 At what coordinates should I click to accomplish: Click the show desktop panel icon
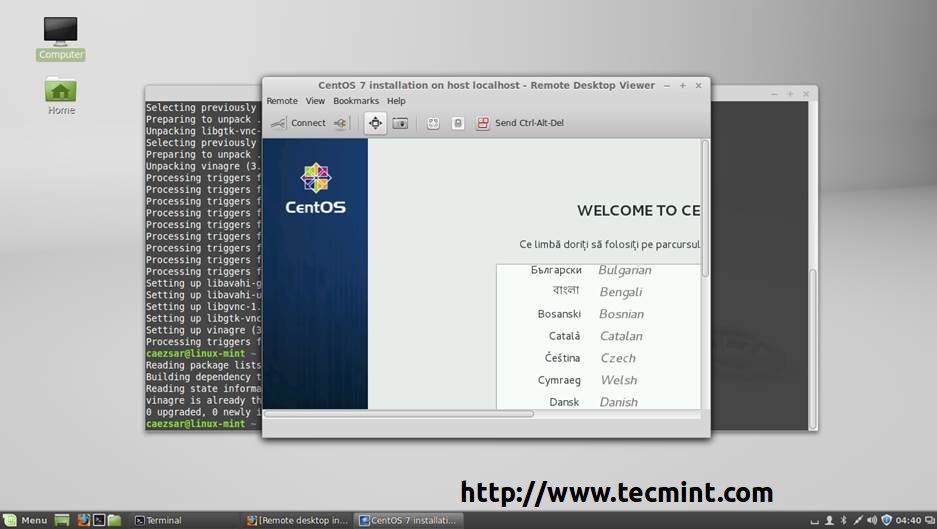click(62, 520)
